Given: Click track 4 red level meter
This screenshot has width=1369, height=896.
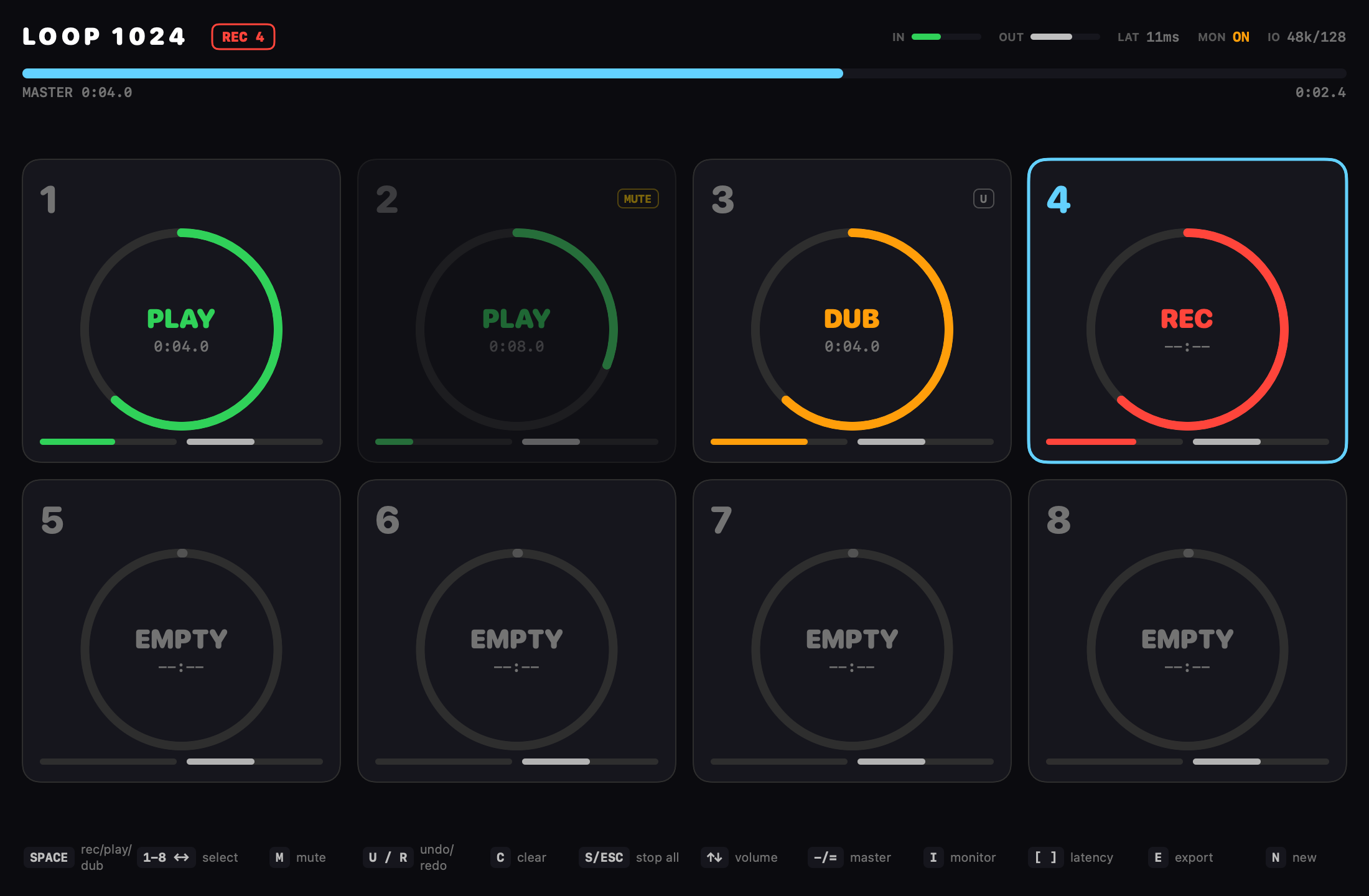Looking at the screenshot, I should click(1114, 442).
